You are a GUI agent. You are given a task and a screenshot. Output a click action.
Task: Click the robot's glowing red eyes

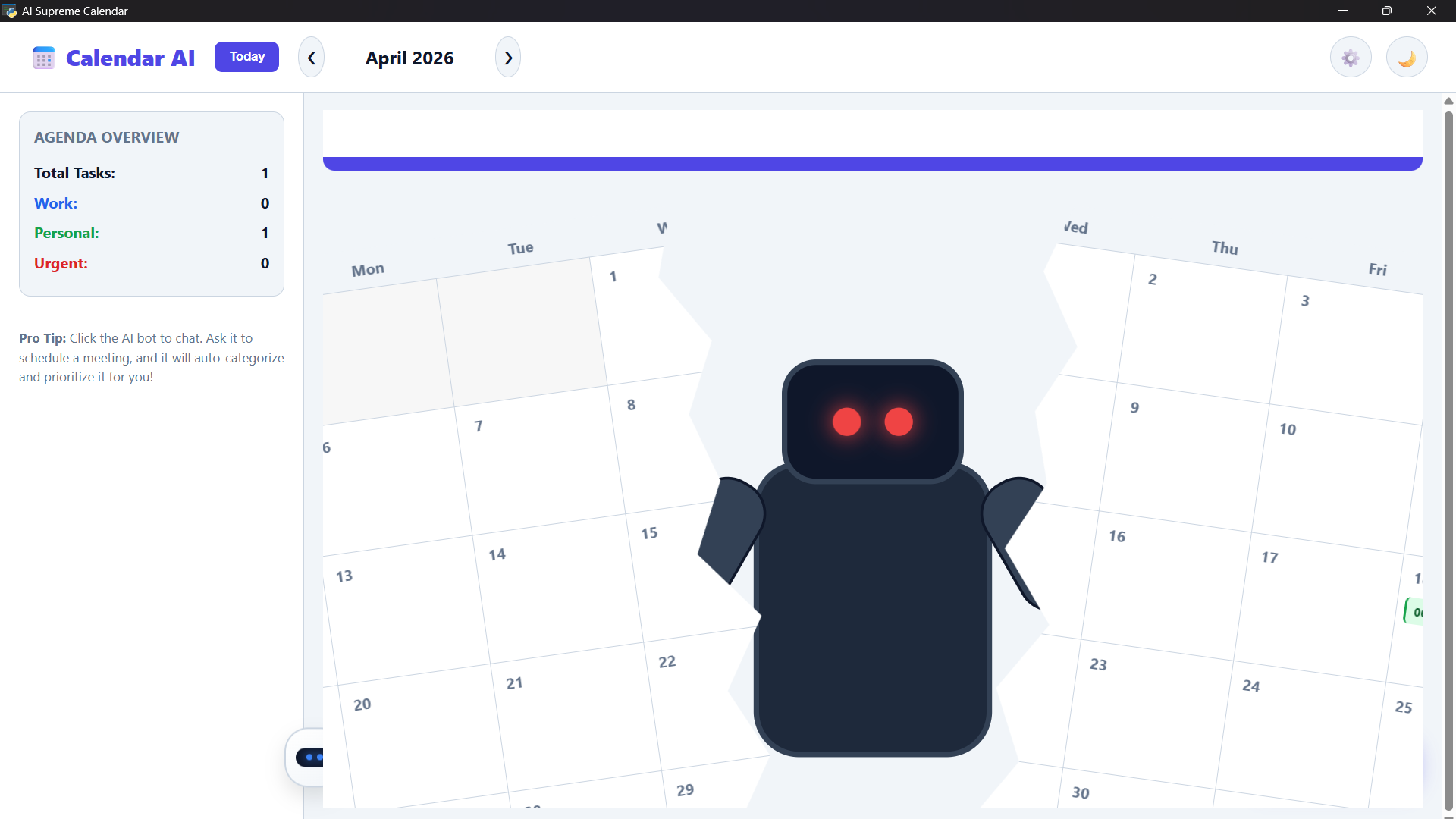pyautogui.click(x=872, y=422)
